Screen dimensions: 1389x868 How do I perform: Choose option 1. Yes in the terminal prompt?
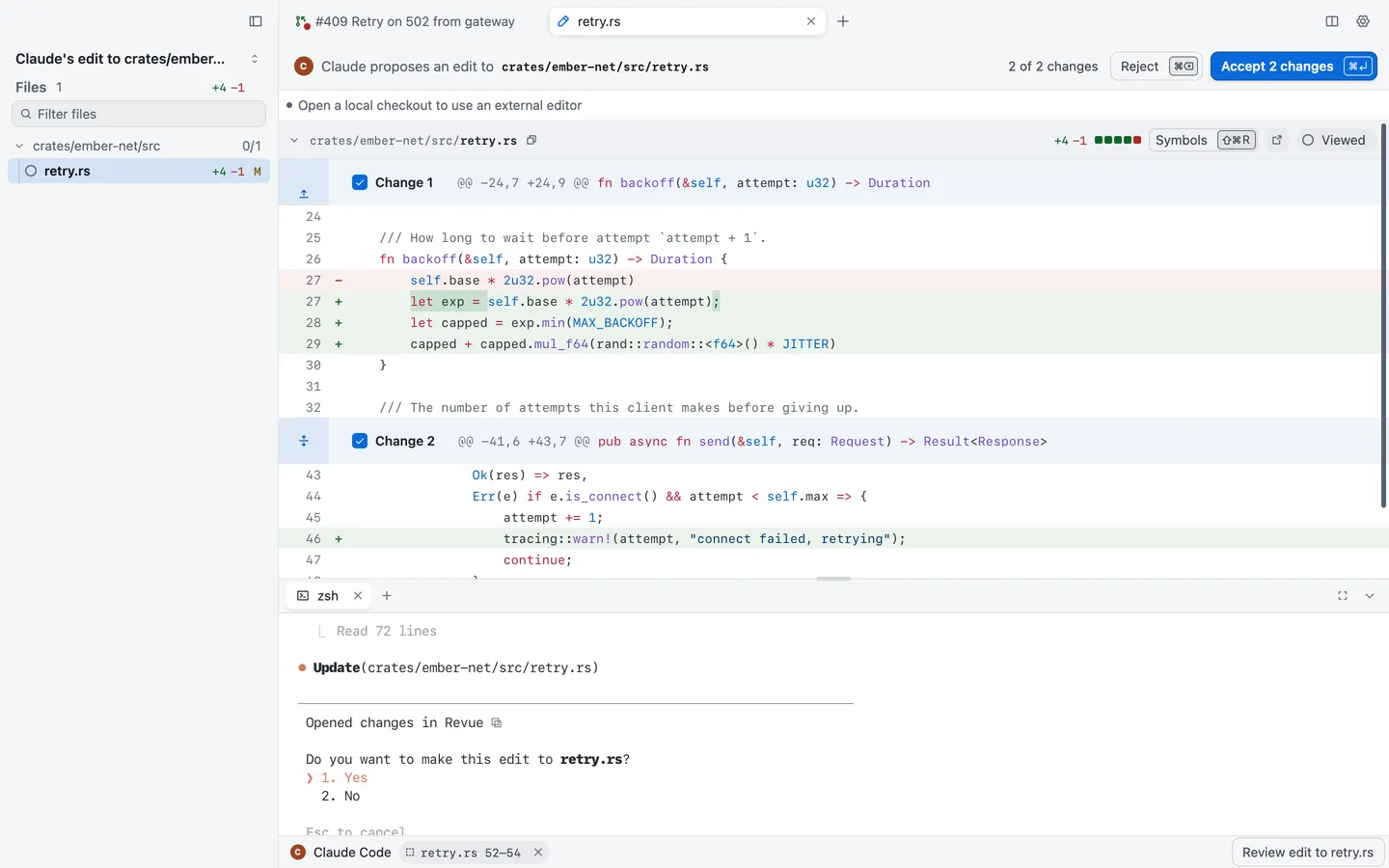[344, 777]
